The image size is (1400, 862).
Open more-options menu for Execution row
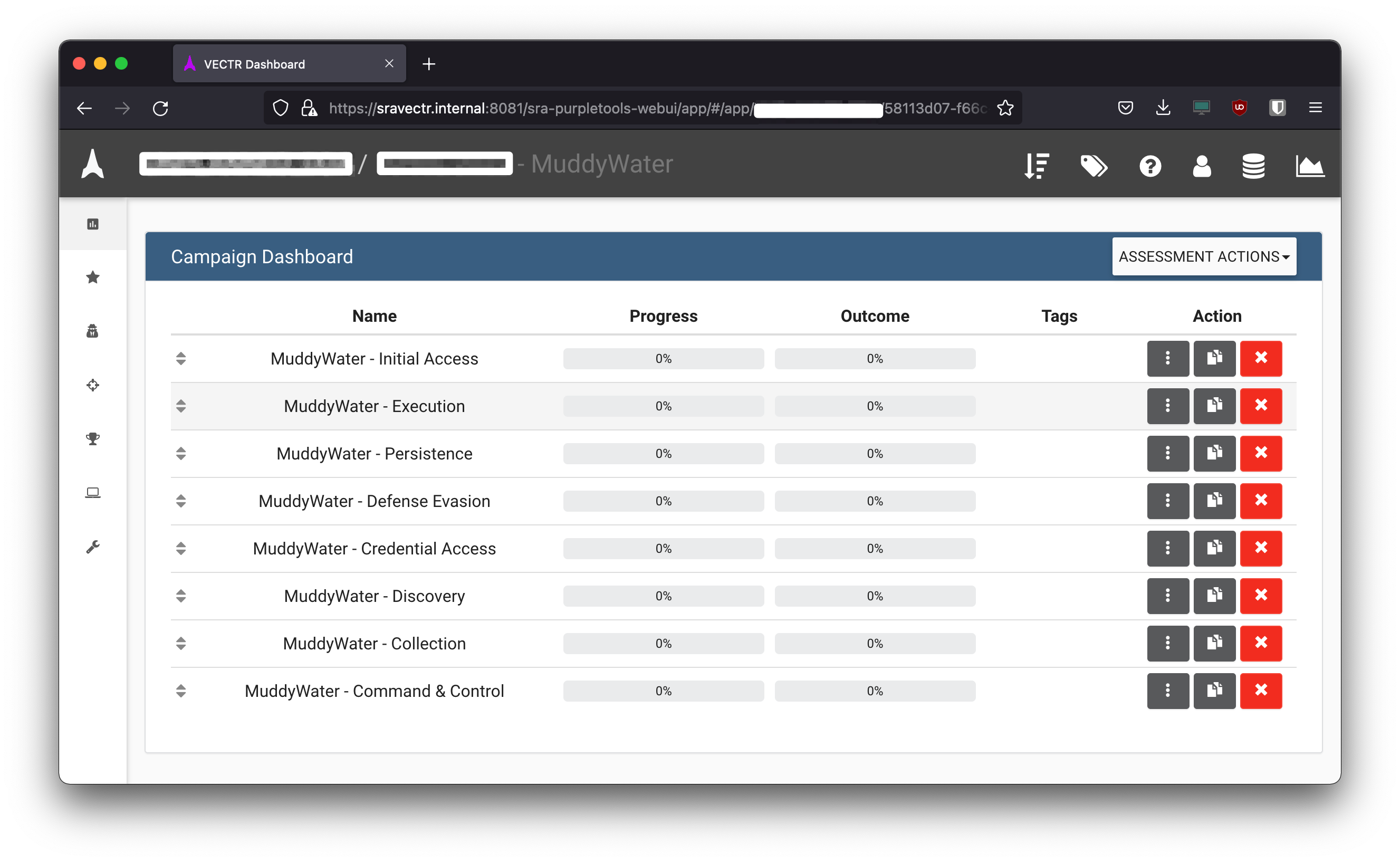pos(1167,405)
